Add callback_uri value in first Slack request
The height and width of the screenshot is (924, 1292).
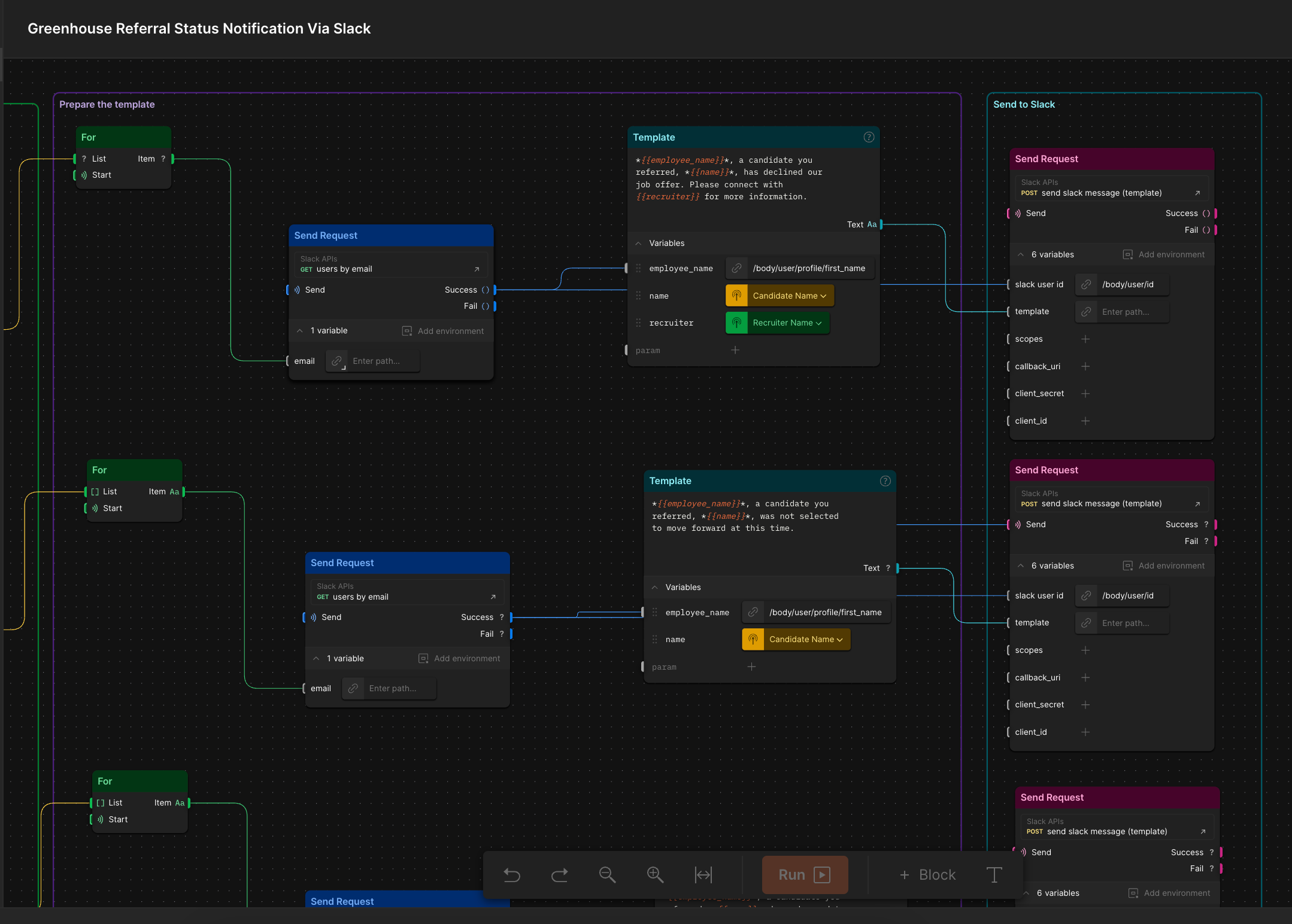click(1085, 366)
